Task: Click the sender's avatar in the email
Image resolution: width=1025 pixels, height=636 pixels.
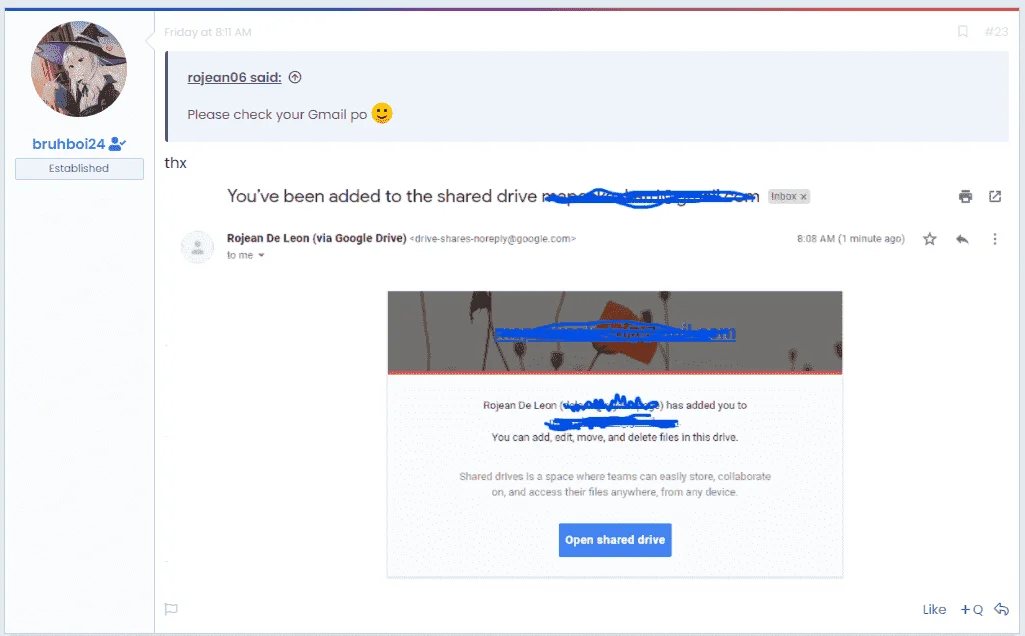Action: coord(197,247)
